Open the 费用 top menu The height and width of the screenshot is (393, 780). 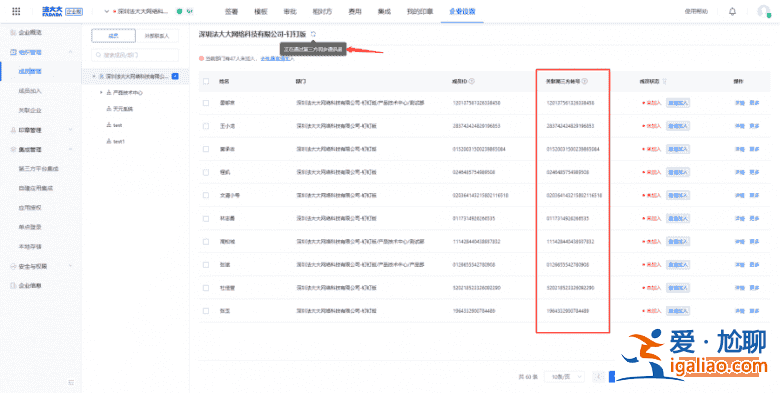point(355,11)
